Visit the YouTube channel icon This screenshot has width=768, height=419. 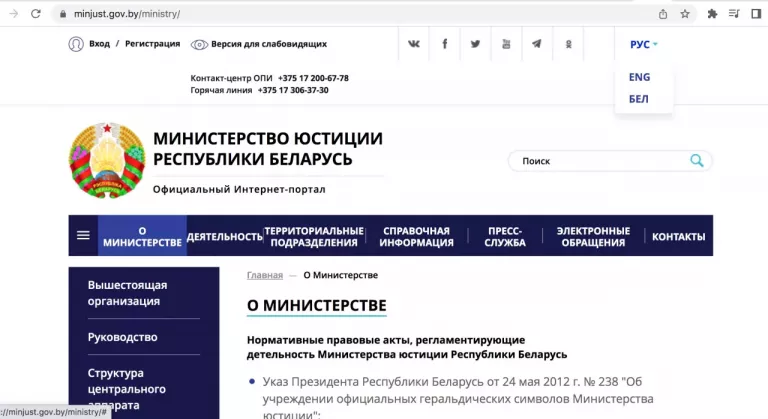pos(507,44)
